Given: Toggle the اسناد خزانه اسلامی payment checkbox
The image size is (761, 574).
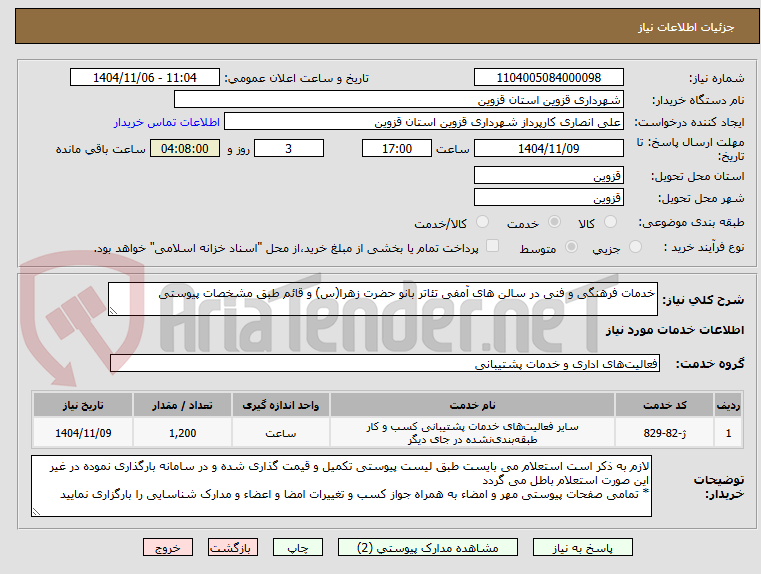Looking at the screenshot, I should (x=492, y=246).
